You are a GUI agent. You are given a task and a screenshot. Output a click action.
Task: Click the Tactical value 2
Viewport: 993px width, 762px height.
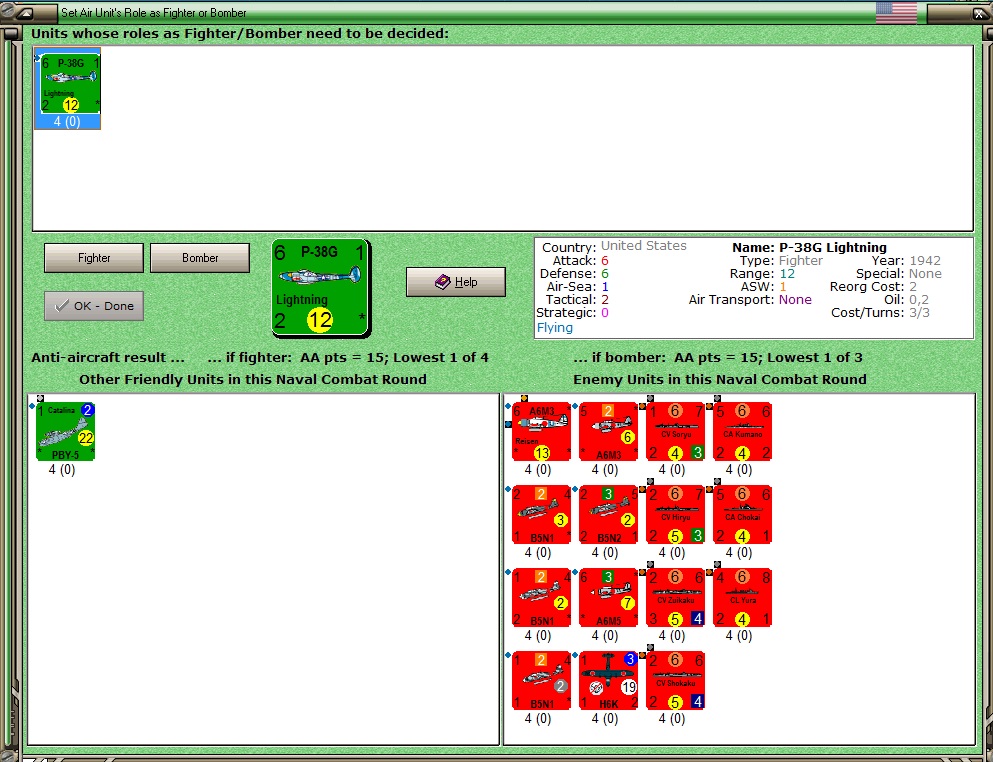[605, 300]
